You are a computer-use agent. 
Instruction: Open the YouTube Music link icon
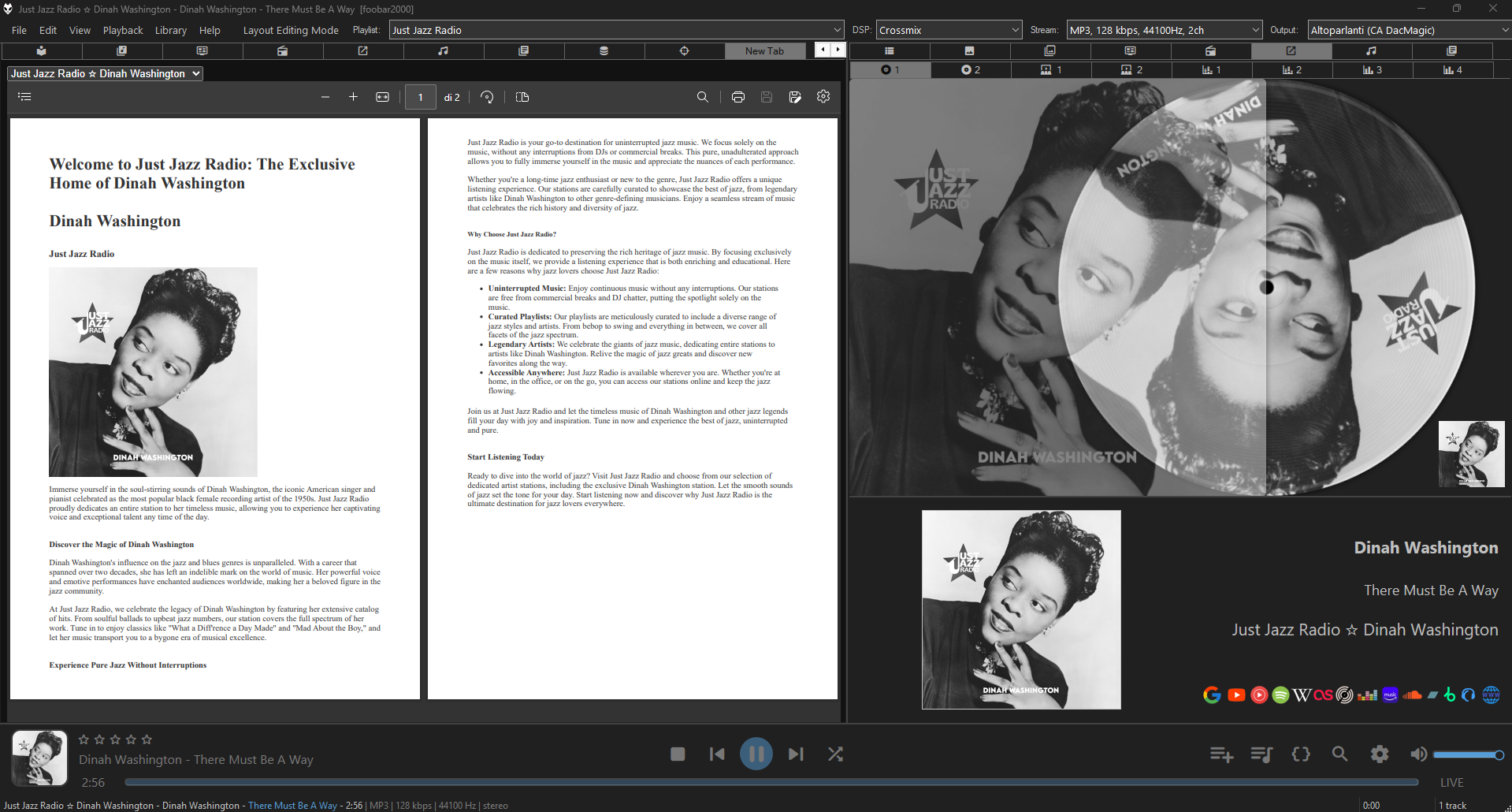tap(1259, 695)
